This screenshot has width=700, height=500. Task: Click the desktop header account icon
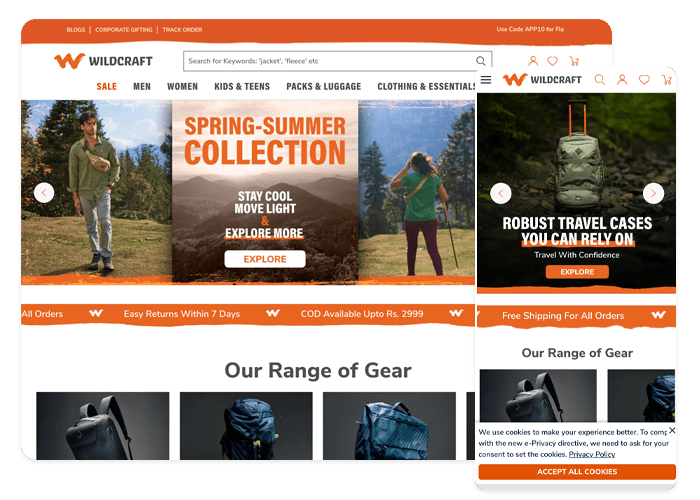click(x=532, y=61)
